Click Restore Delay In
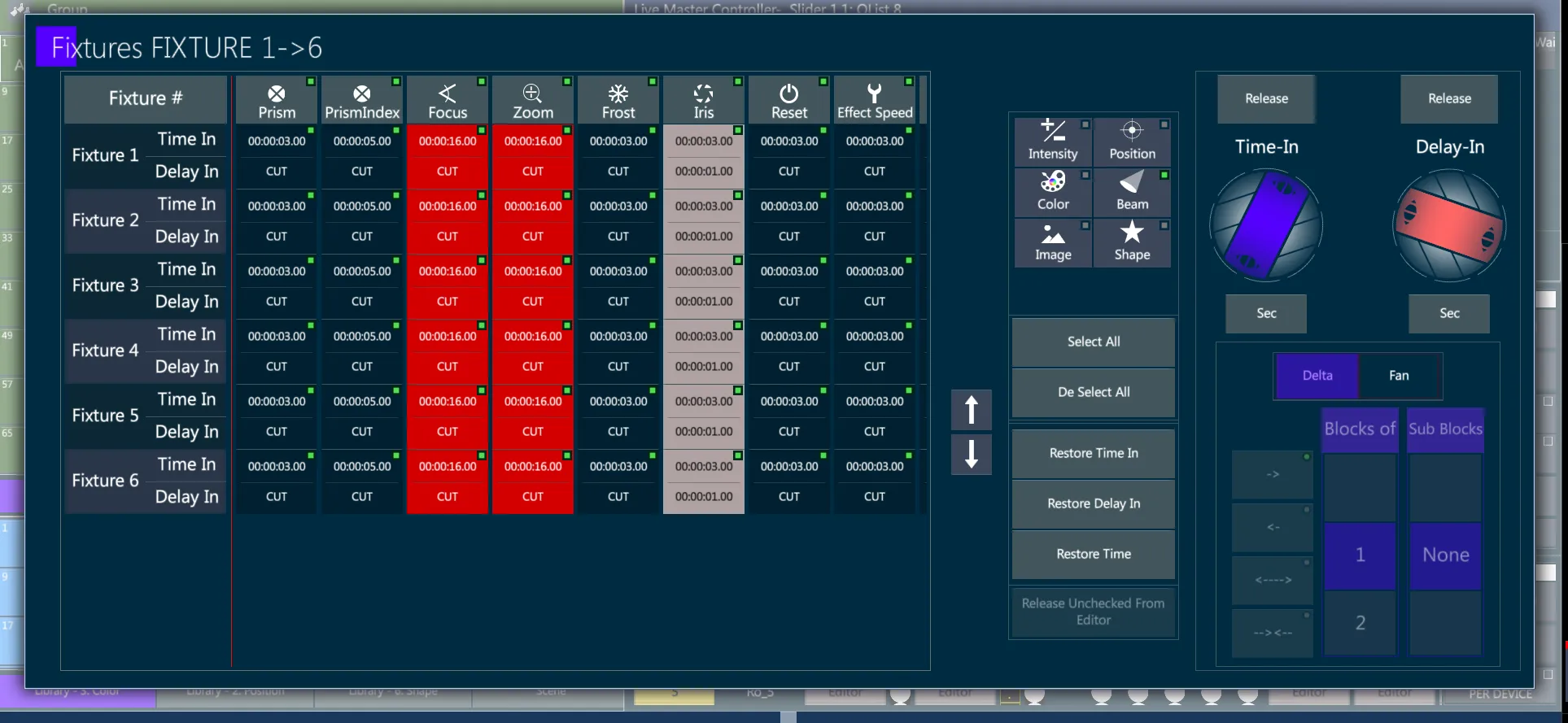This screenshot has height=723, width=1568. click(1094, 504)
